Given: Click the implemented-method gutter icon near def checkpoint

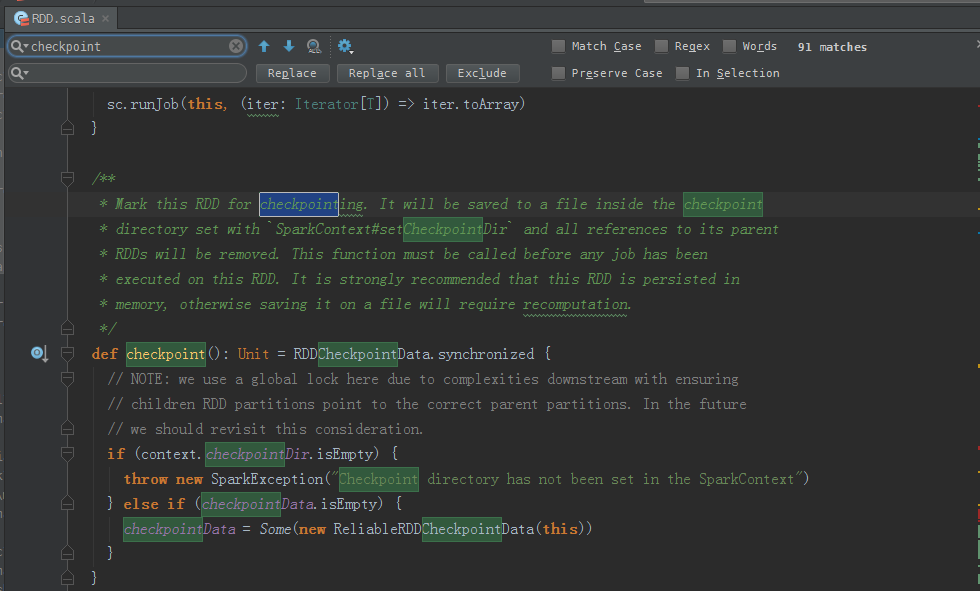Looking at the screenshot, I should tap(39, 354).
